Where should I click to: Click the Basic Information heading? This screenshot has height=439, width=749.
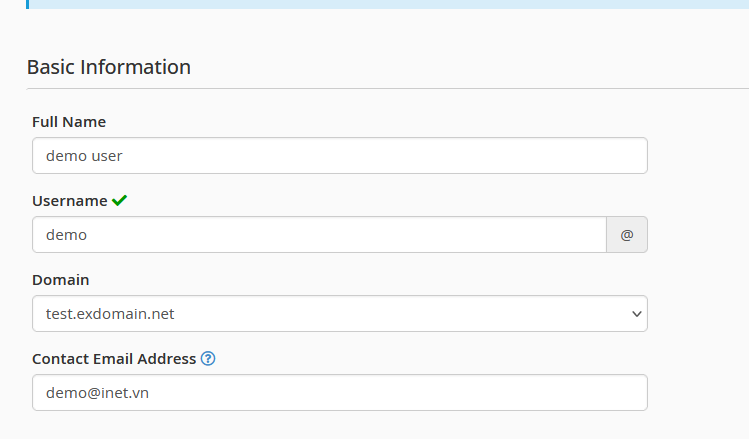109,67
